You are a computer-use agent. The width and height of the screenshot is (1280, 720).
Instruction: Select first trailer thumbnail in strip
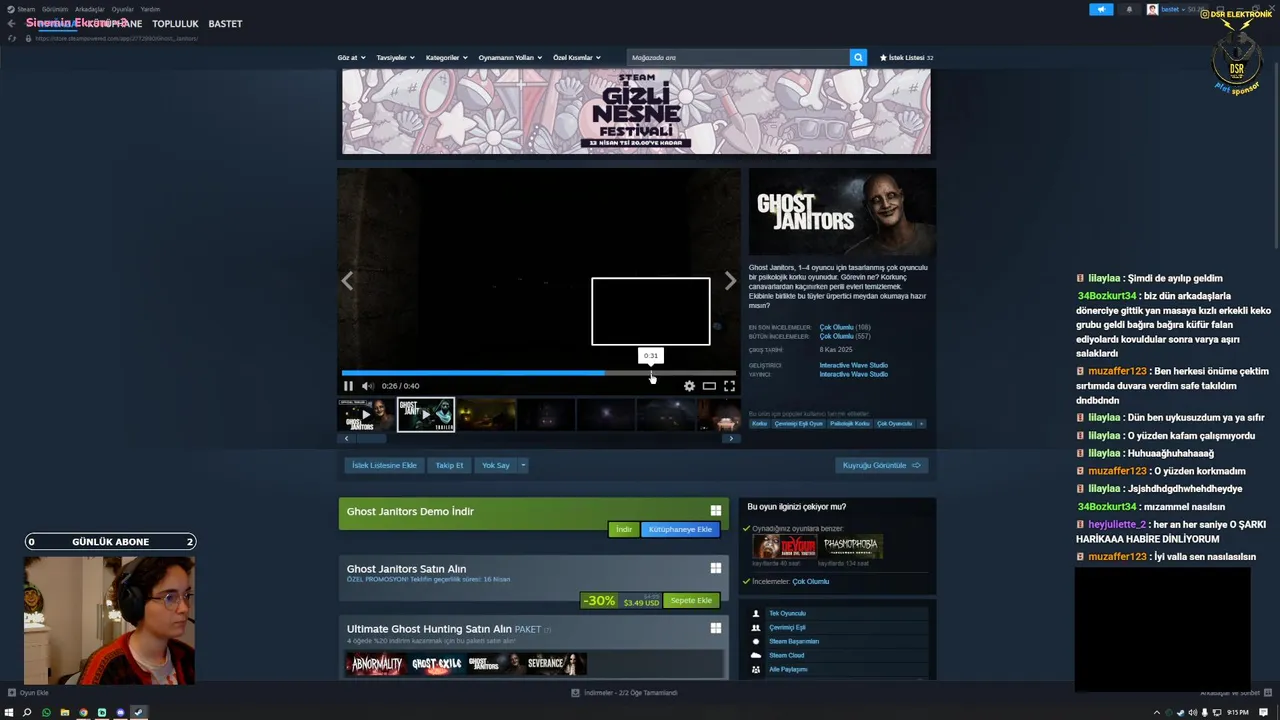tap(366, 414)
